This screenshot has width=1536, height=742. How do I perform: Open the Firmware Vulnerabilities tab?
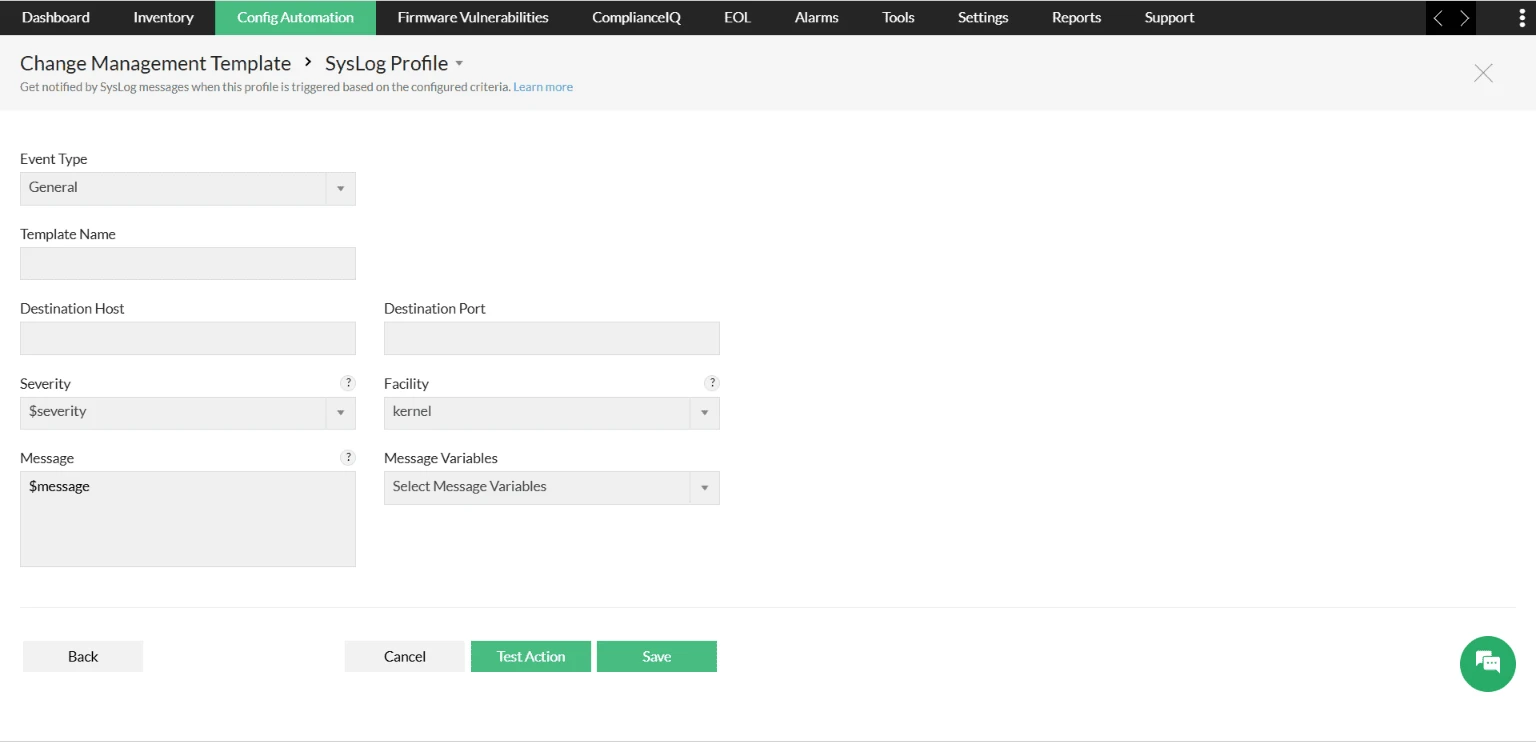473,18
